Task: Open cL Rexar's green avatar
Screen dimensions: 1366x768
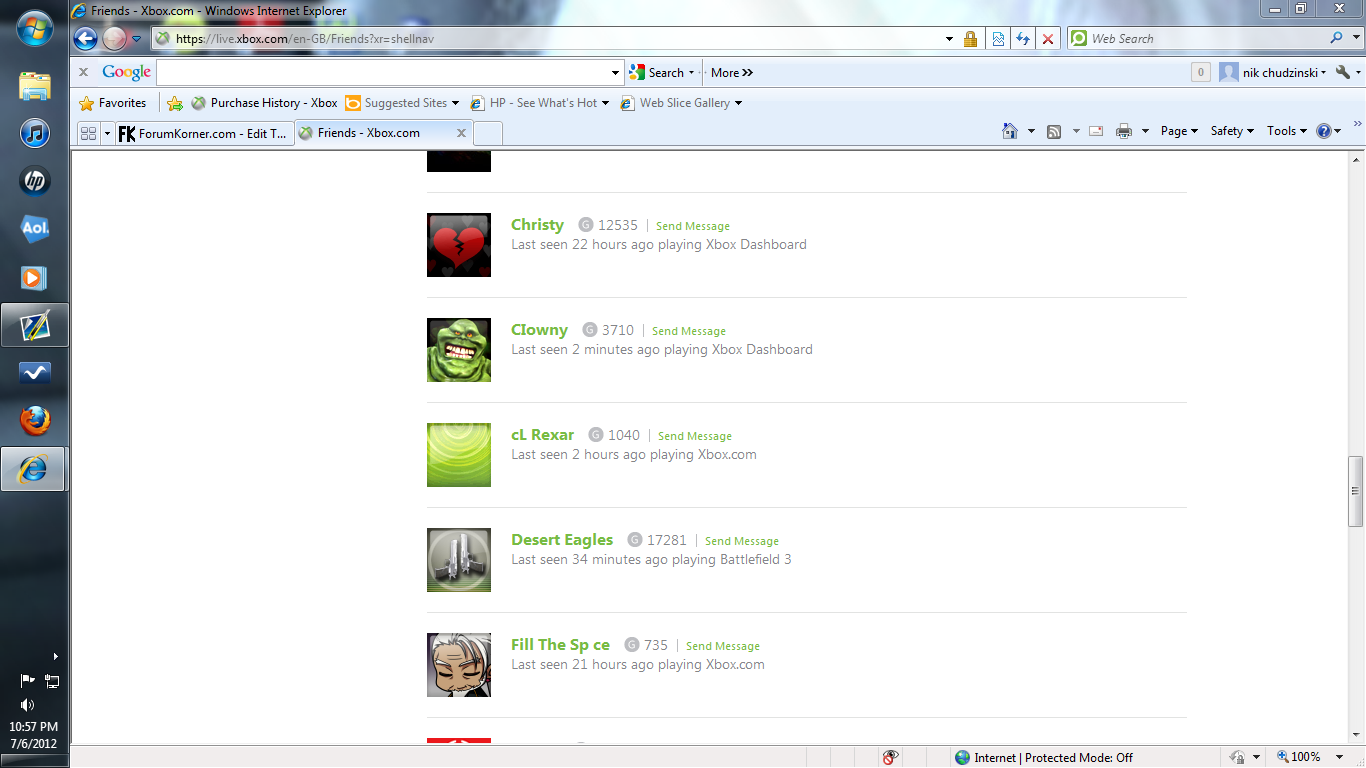Action: [x=459, y=455]
